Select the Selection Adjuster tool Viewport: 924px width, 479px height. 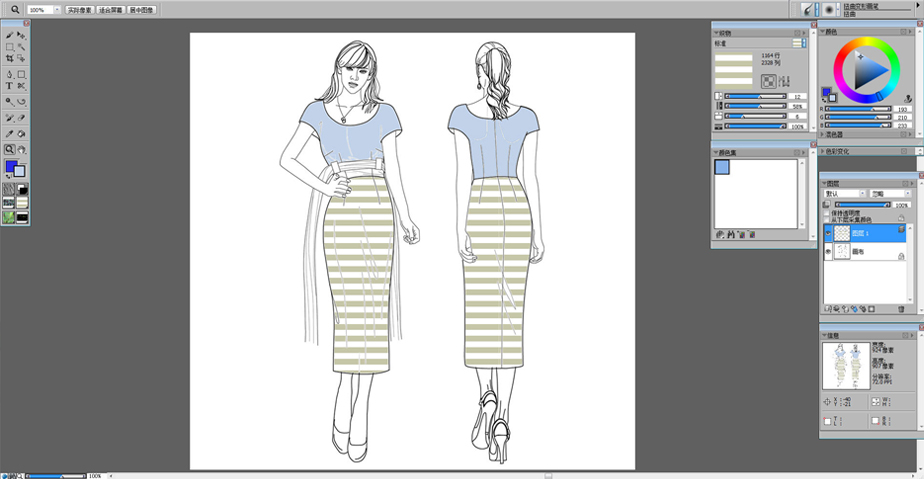(22, 58)
